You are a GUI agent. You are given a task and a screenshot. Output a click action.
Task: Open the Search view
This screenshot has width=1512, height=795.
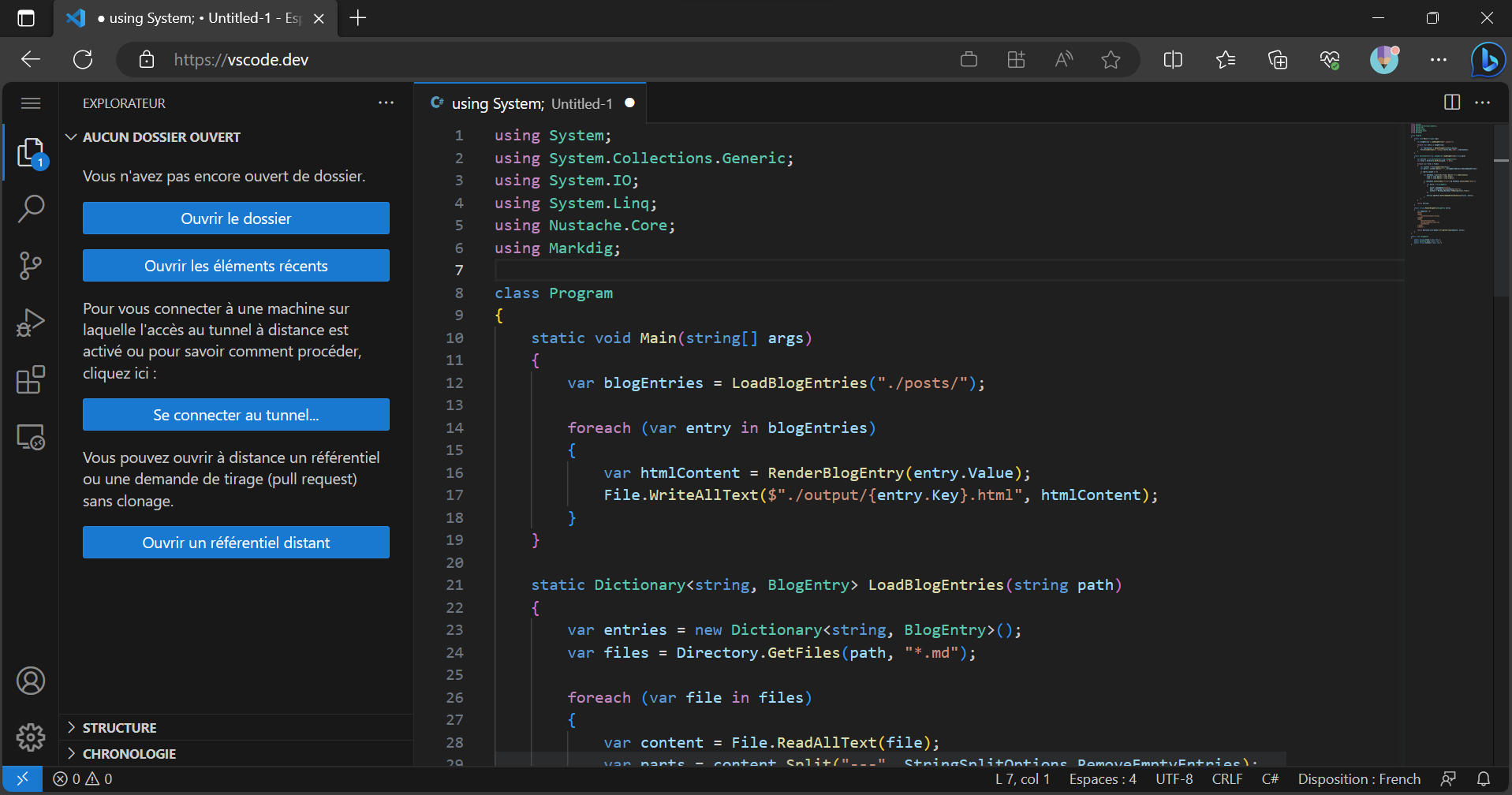tap(30, 208)
